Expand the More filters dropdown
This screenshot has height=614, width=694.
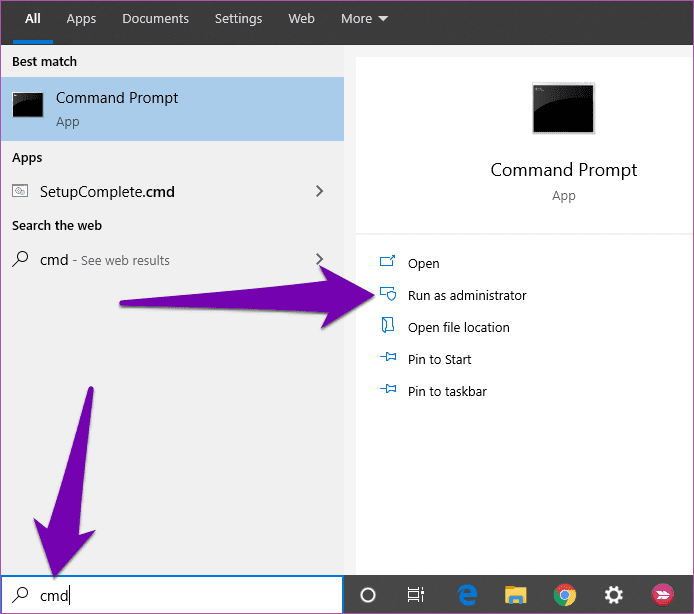coord(364,19)
